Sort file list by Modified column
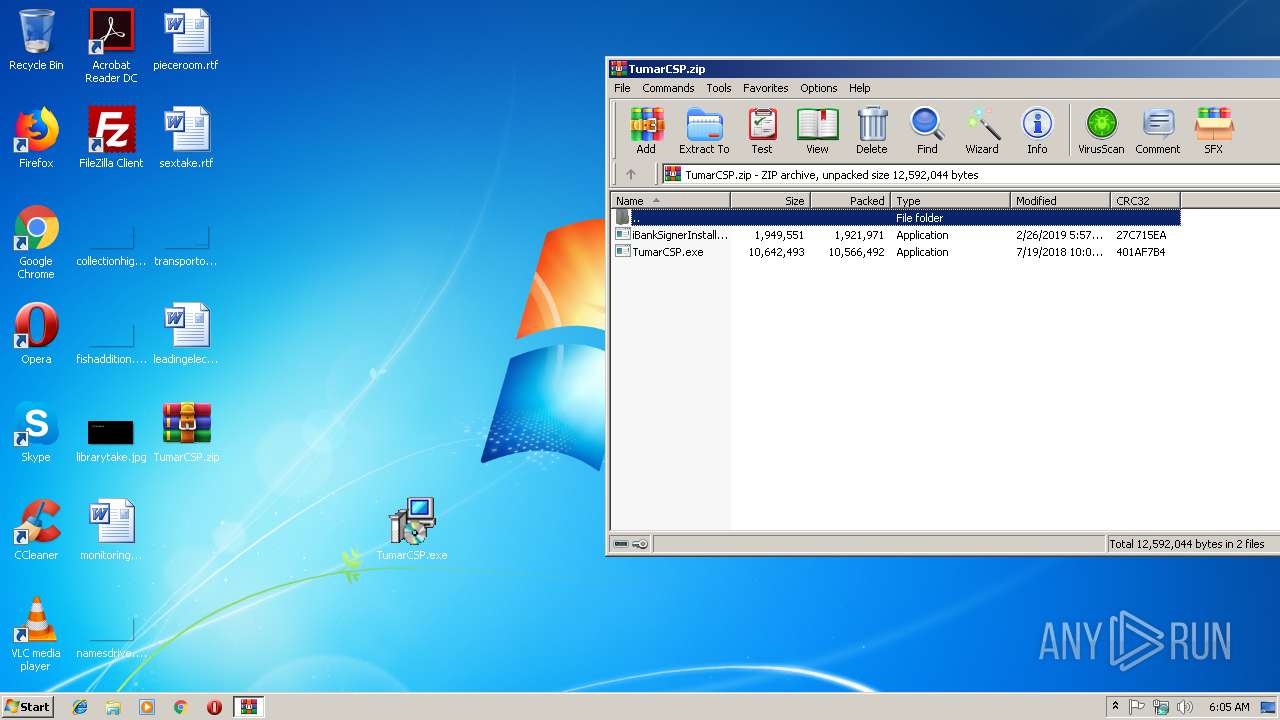This screenshot has height=720, width=1280. point(1061,200)
